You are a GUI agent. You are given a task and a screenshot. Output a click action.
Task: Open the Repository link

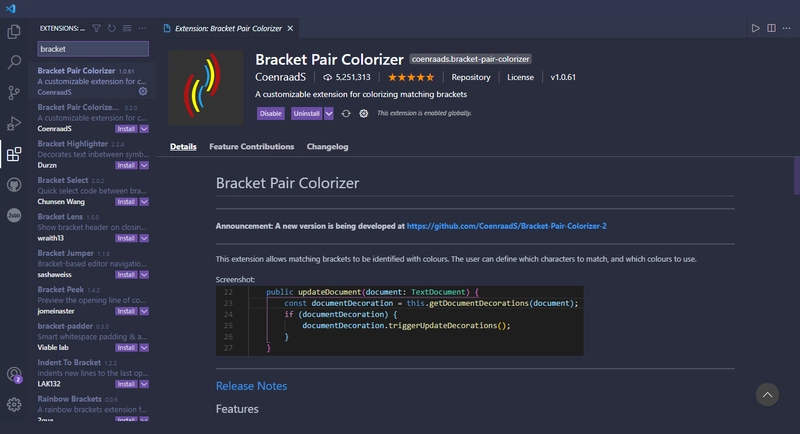coord(470,78)
